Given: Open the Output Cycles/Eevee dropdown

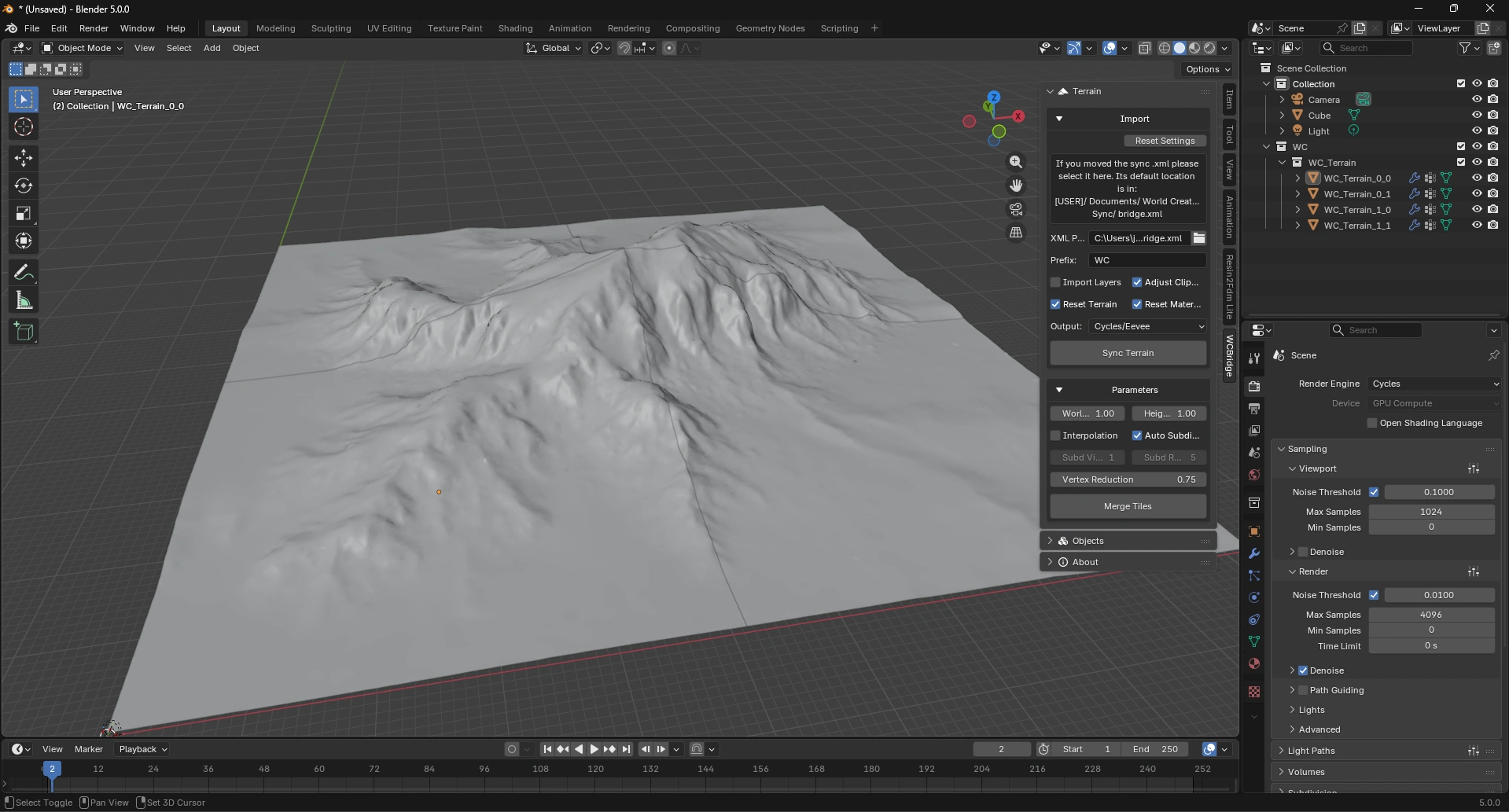Looking at the screenshot, I should (1147, 326).
